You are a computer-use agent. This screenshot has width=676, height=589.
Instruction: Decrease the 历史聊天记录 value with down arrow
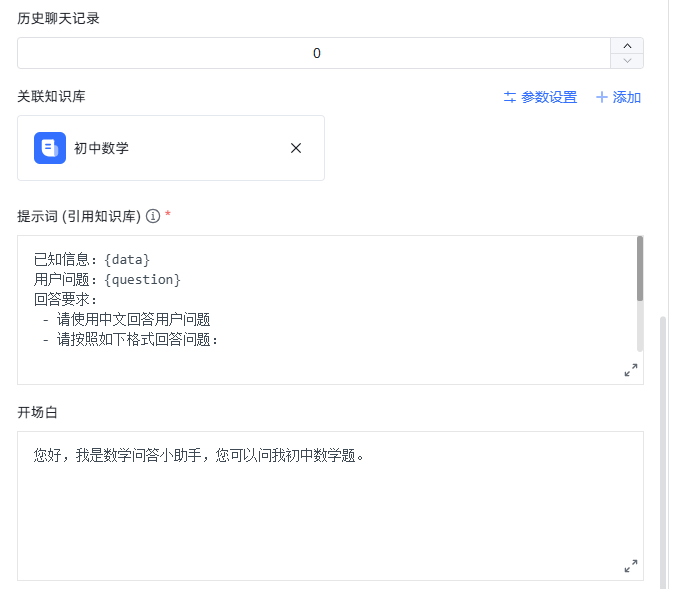(x=627, y=61)
